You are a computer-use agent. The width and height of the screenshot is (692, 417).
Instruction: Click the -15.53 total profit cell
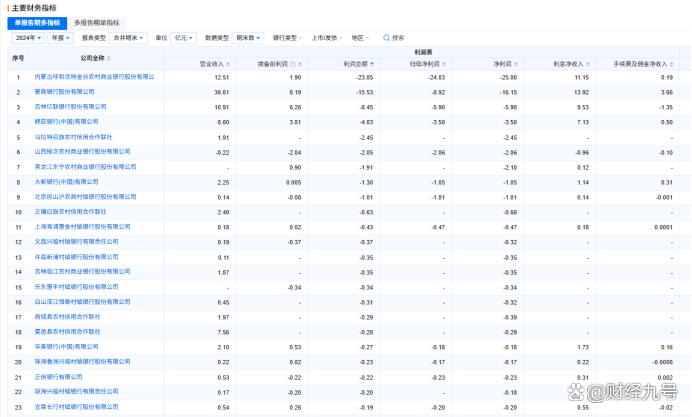365,93
